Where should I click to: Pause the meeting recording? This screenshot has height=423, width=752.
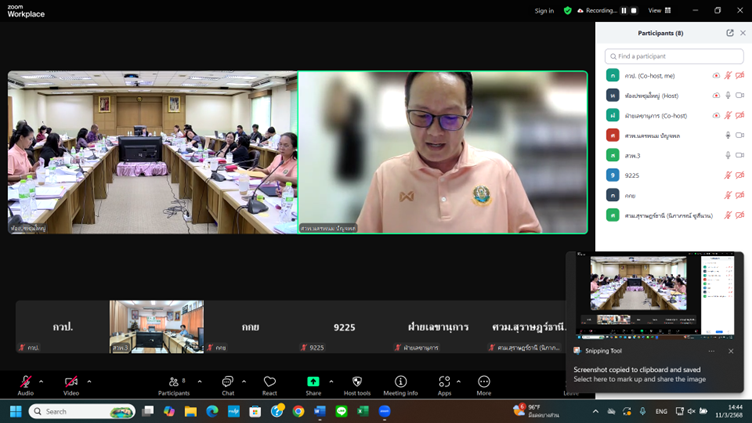(624, 11)
